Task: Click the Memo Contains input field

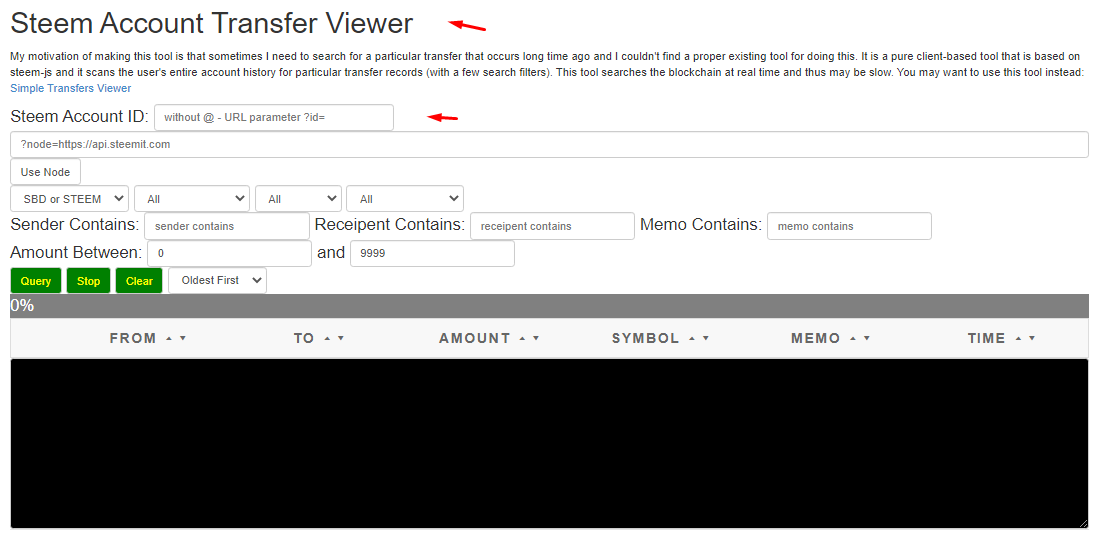Action: pyautogui.click(x=849, y=226)
